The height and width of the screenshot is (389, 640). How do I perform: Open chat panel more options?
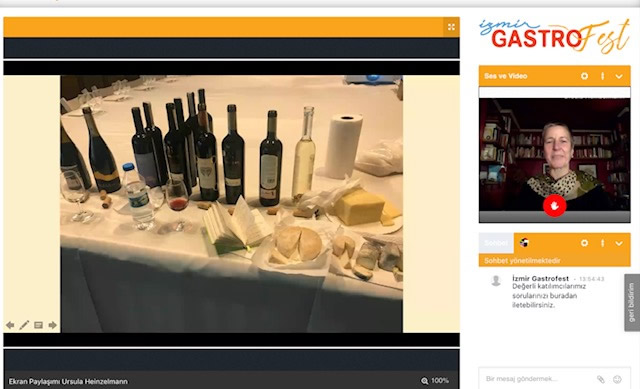tap(602, 243)
